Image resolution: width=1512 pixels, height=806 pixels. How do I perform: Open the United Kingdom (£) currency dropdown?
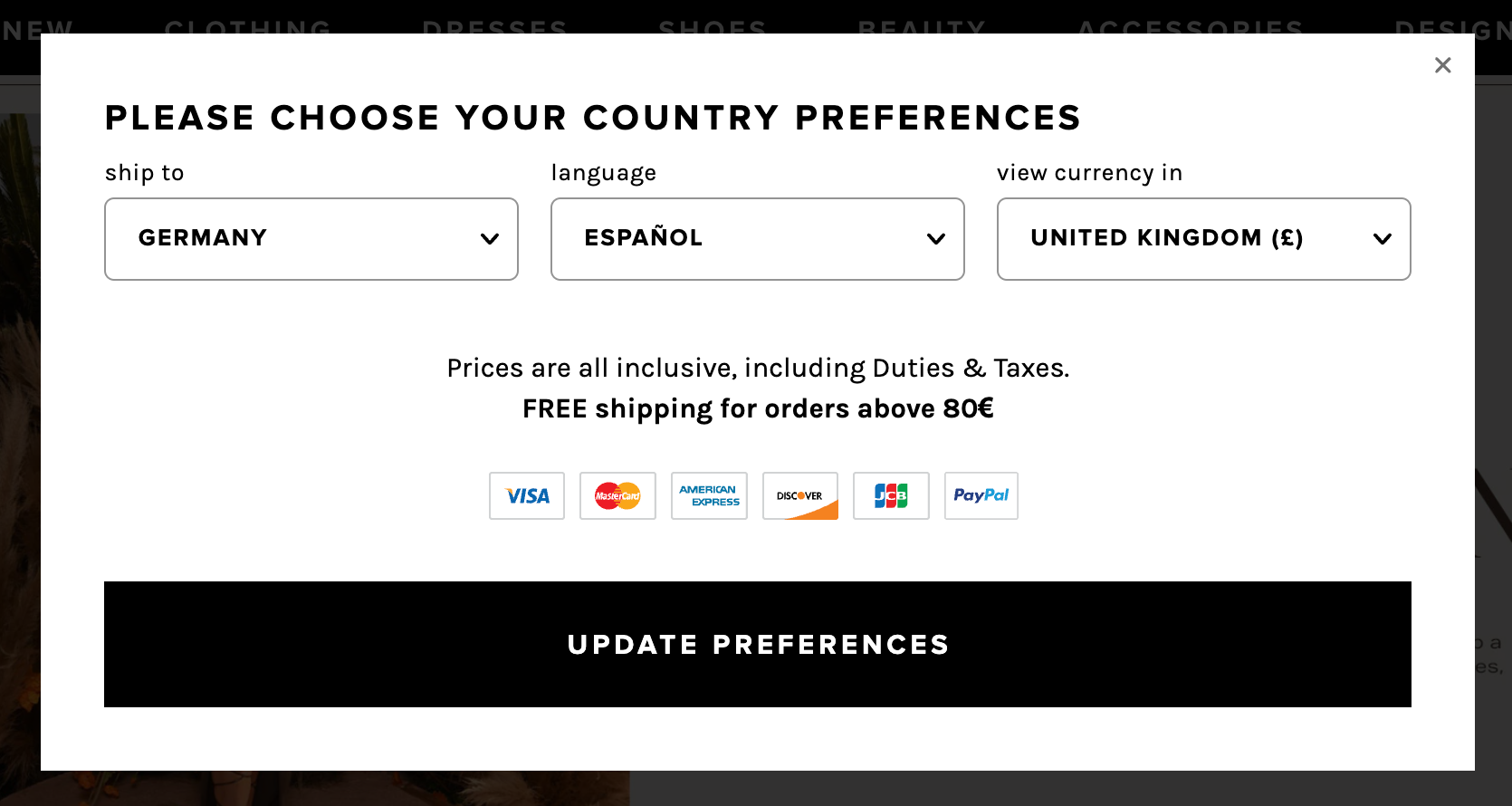(x=1203, y=239)
